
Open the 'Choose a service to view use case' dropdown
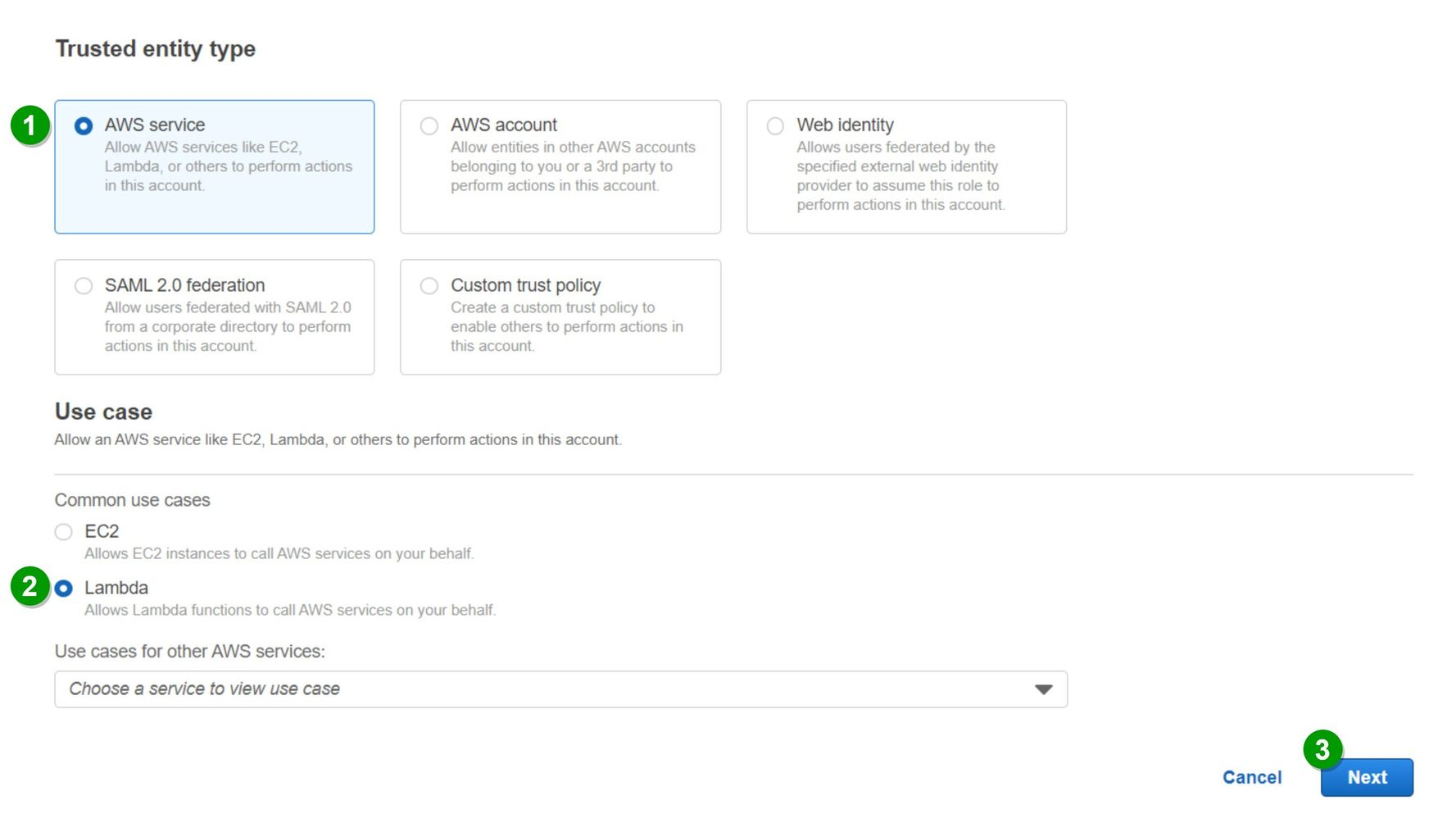pyautogui.click(x=560, y=689)
